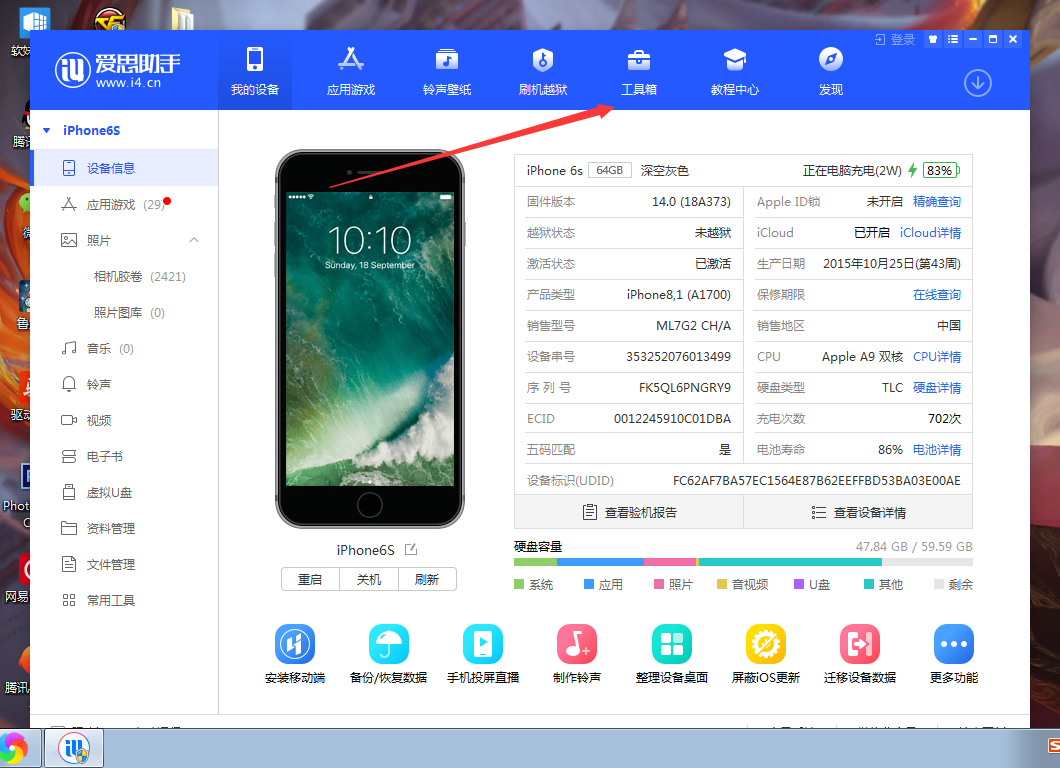Open the 我的设备 tab

click(x=255, y=70)
